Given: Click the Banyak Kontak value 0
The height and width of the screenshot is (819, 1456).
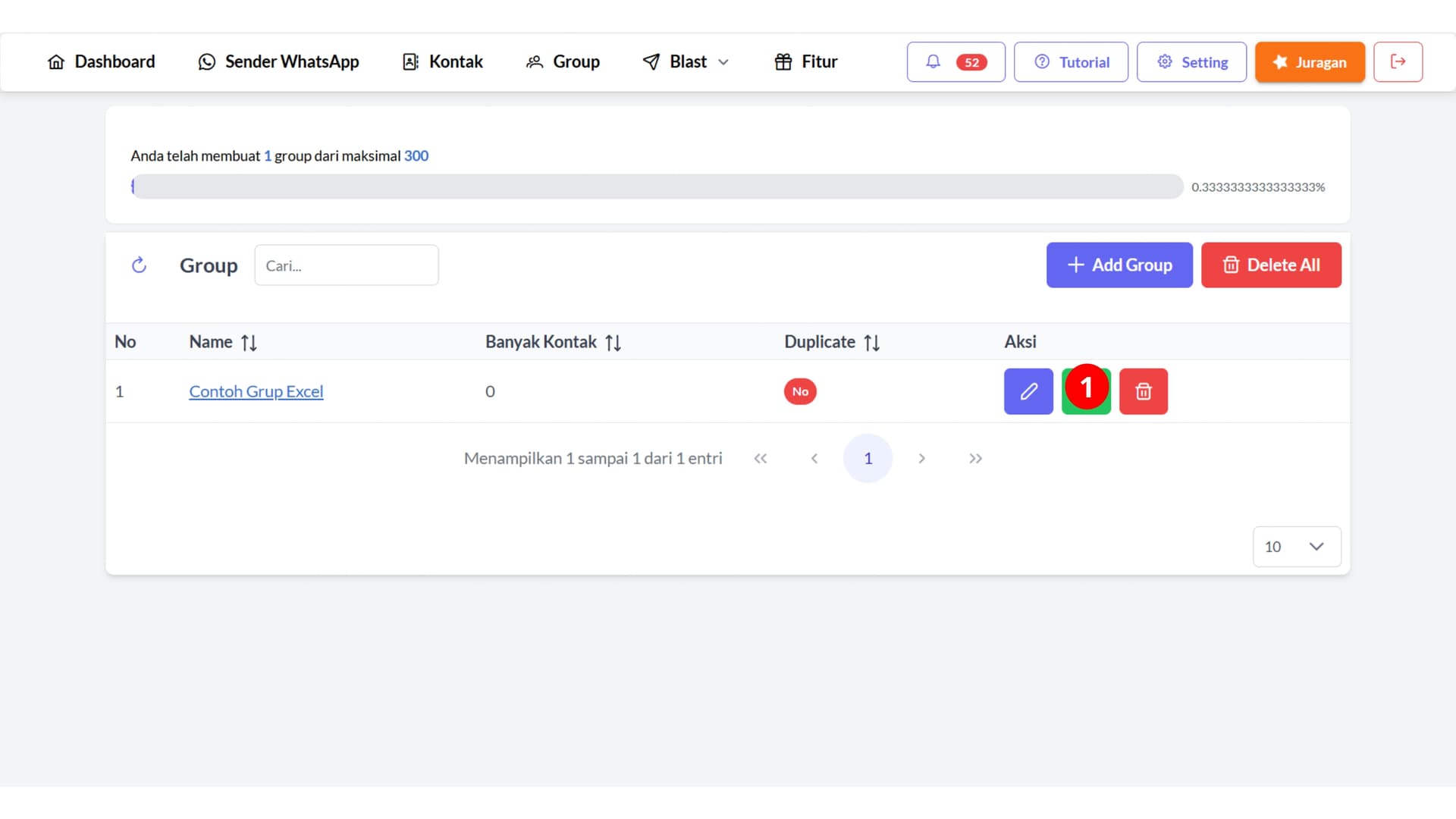Looking at the screenshot, I should tap(490, 391).
